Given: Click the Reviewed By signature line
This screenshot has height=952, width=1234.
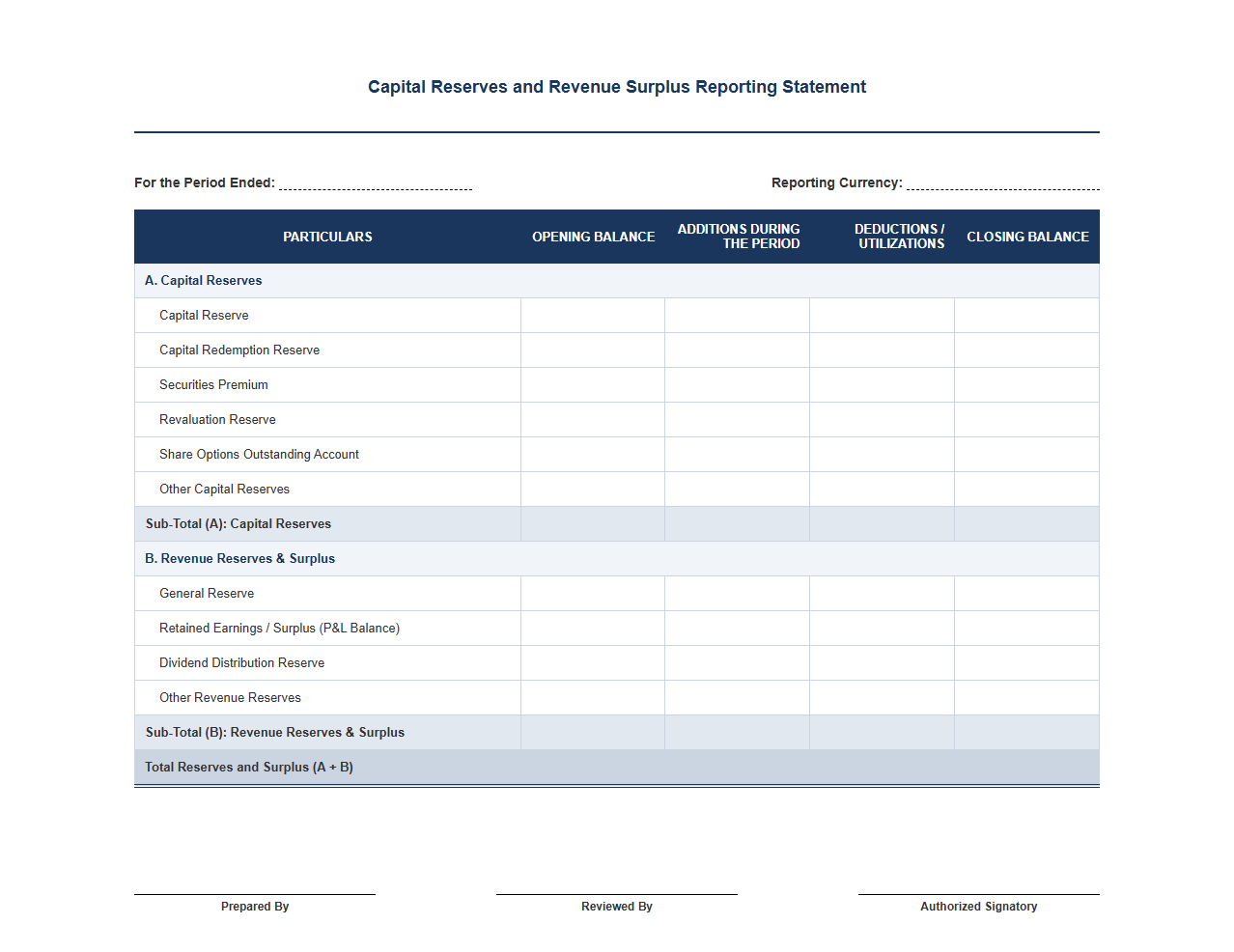Looking at the screenshot, I should 617,894.
